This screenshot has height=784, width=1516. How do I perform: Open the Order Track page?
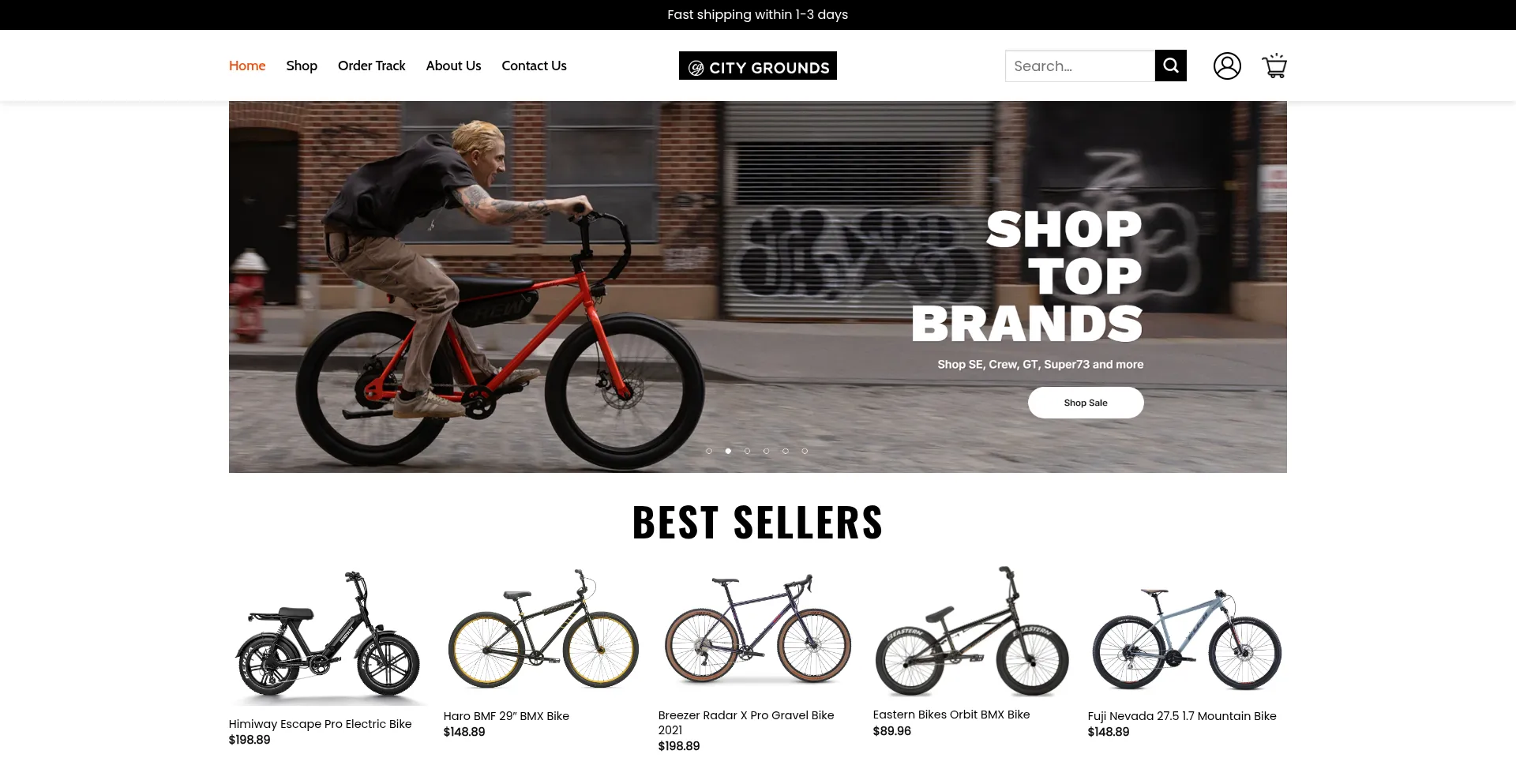[x=371, y=66]
